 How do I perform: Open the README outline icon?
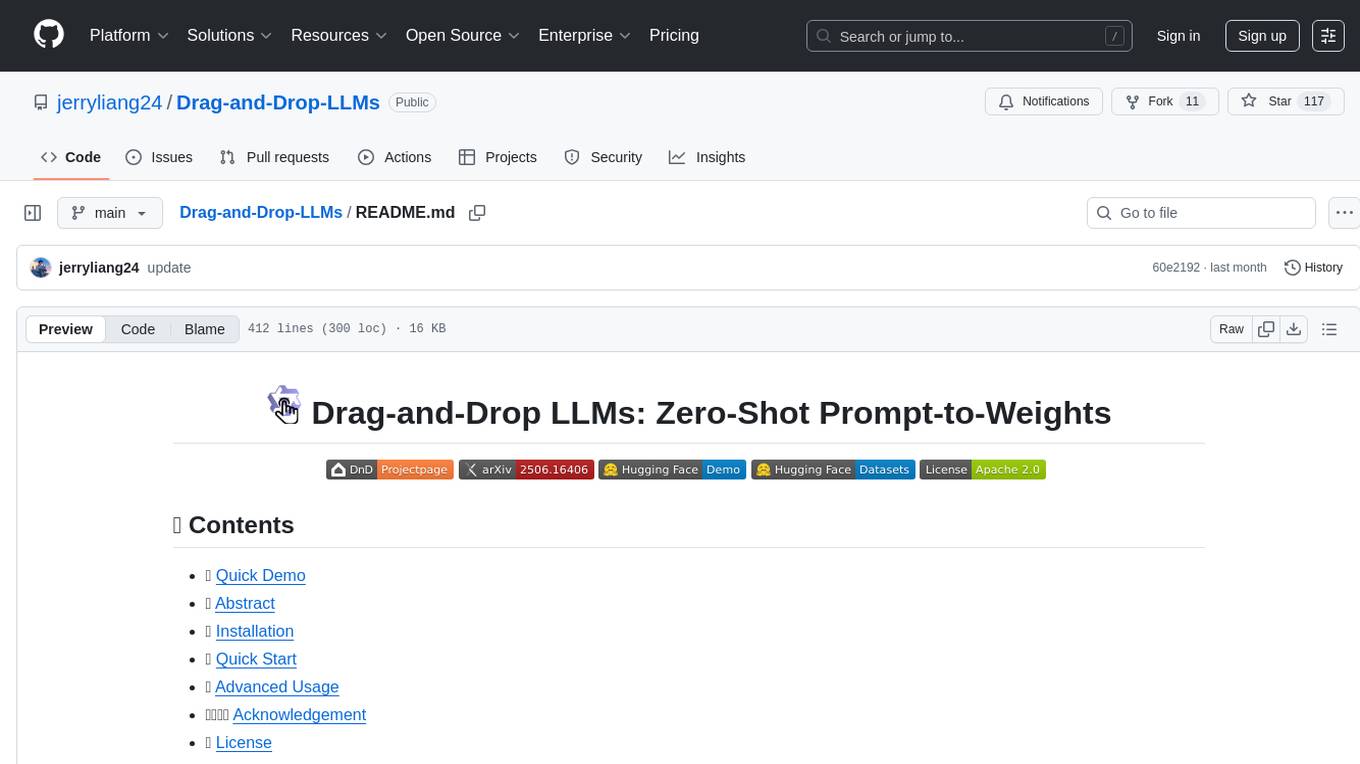[x=1329, y=329]
